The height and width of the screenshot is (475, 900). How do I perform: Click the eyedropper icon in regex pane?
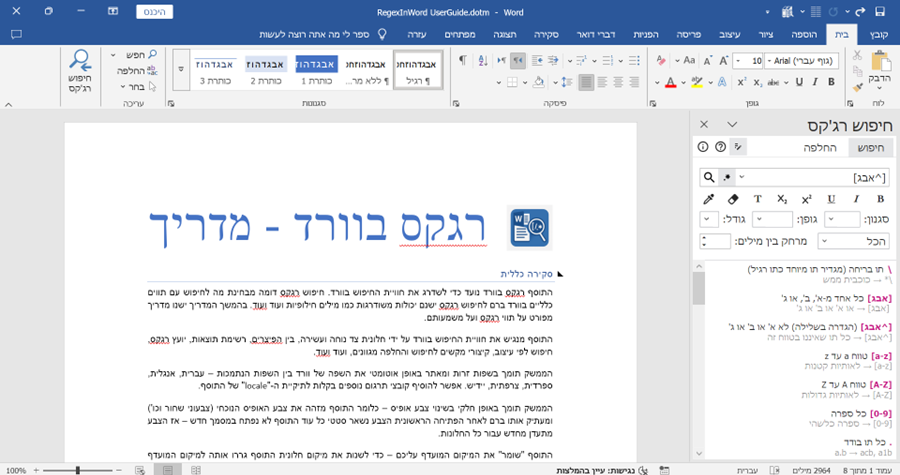708,199
